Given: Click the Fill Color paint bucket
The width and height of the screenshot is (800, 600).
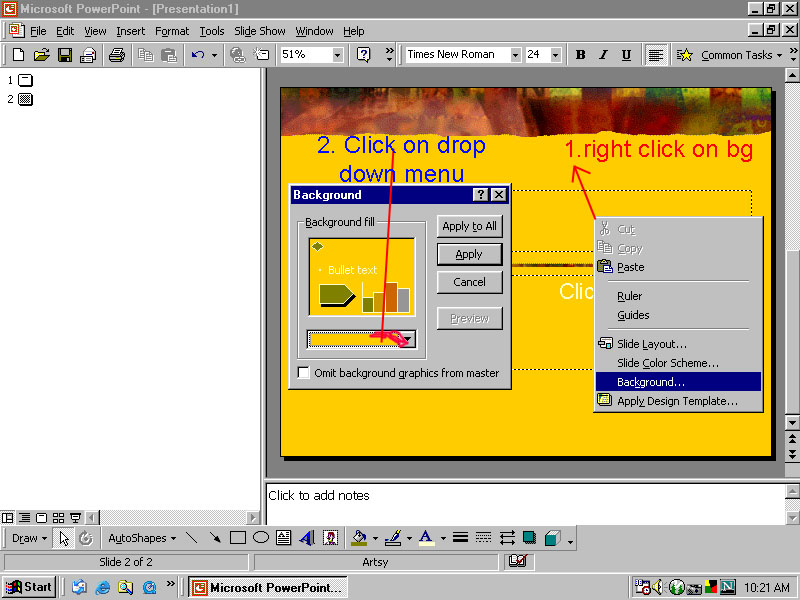Looking at the screenshot, I should pos(360,538).
